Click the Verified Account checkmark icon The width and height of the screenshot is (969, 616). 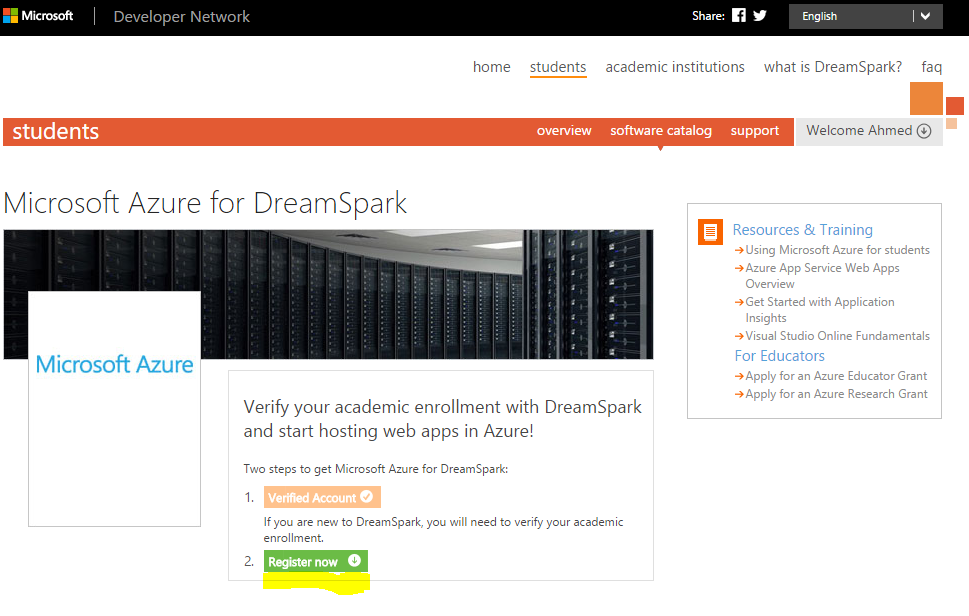tap(366, 497)
